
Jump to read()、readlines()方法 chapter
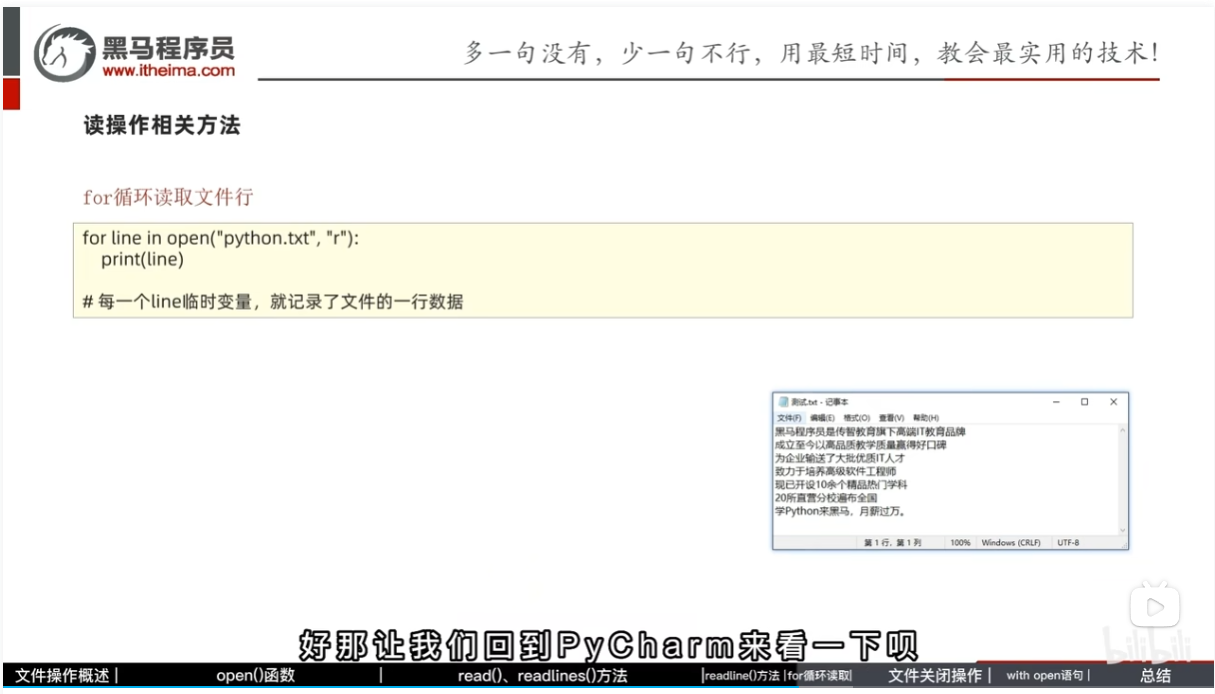coord(542,676)
